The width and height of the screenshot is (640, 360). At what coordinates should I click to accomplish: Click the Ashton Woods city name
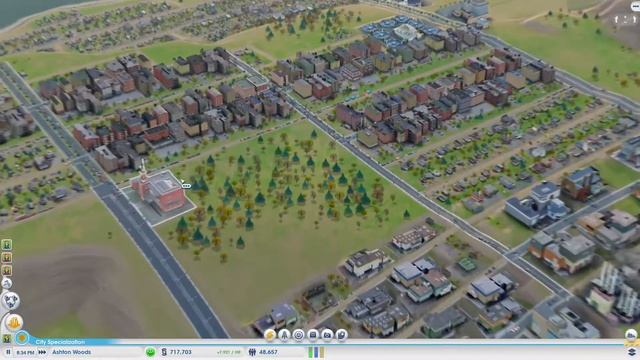click(72, 352)
